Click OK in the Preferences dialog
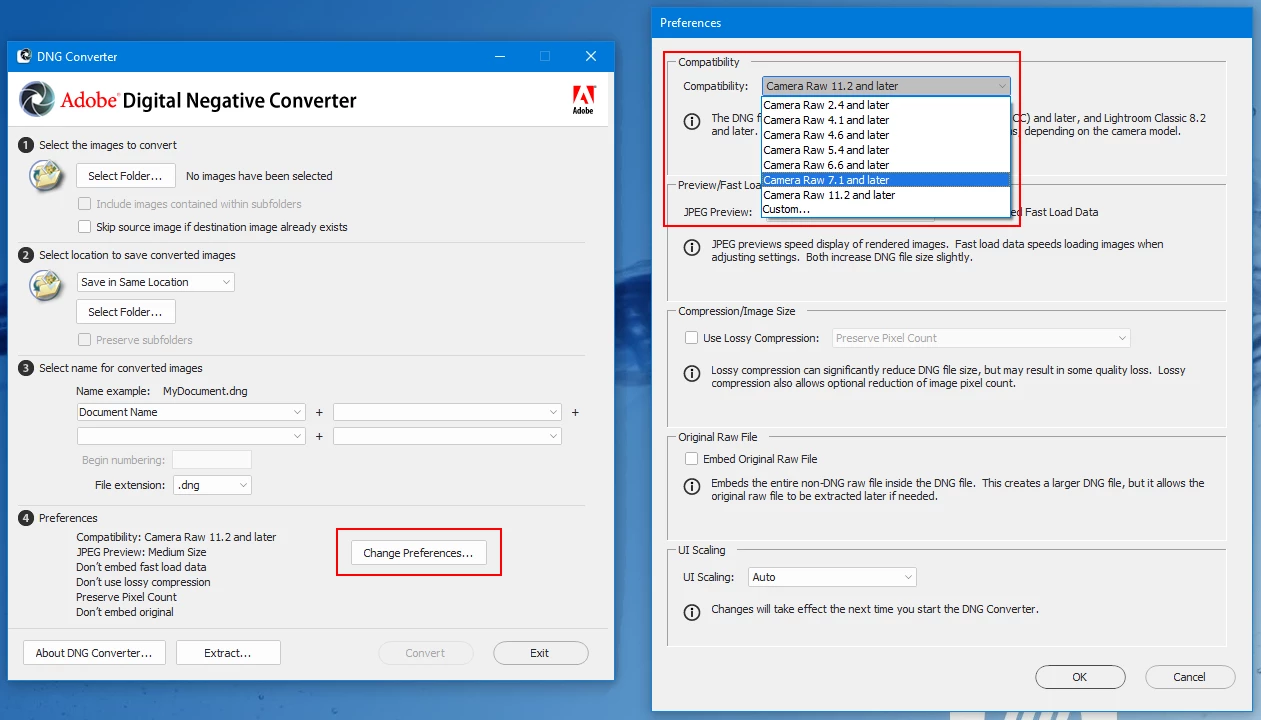 (1080, 677)
